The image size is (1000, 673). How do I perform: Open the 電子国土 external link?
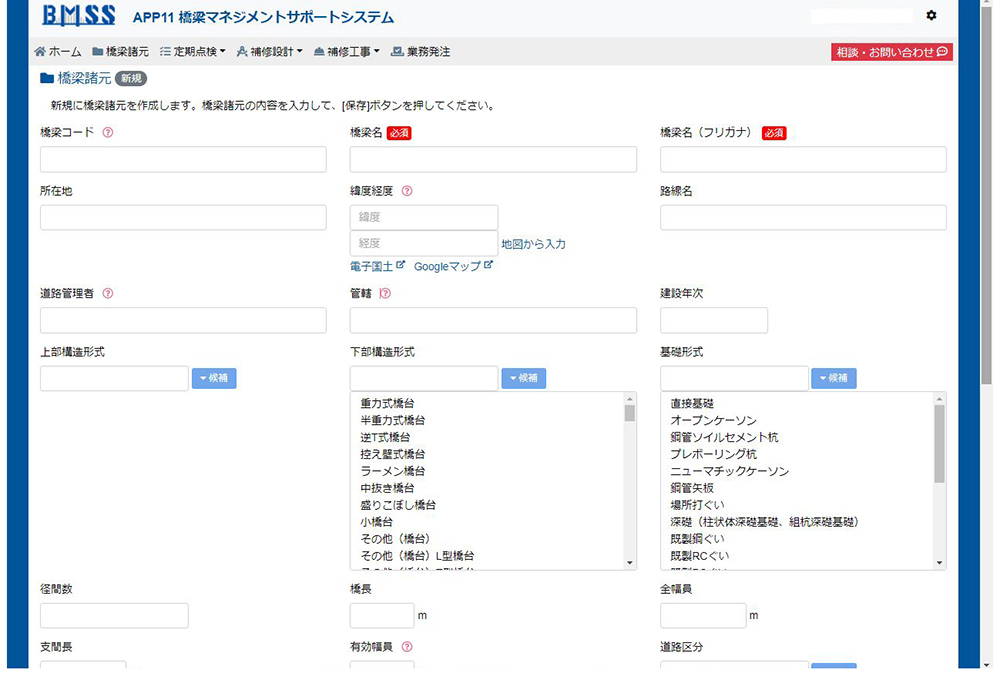tap(377, 266)
